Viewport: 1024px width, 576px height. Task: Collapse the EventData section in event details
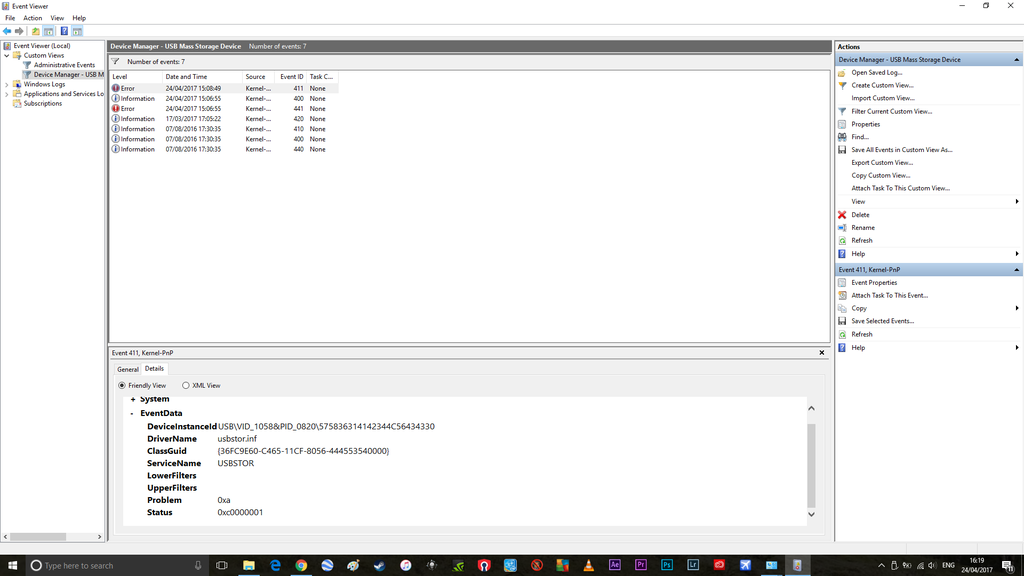point(132,413)
